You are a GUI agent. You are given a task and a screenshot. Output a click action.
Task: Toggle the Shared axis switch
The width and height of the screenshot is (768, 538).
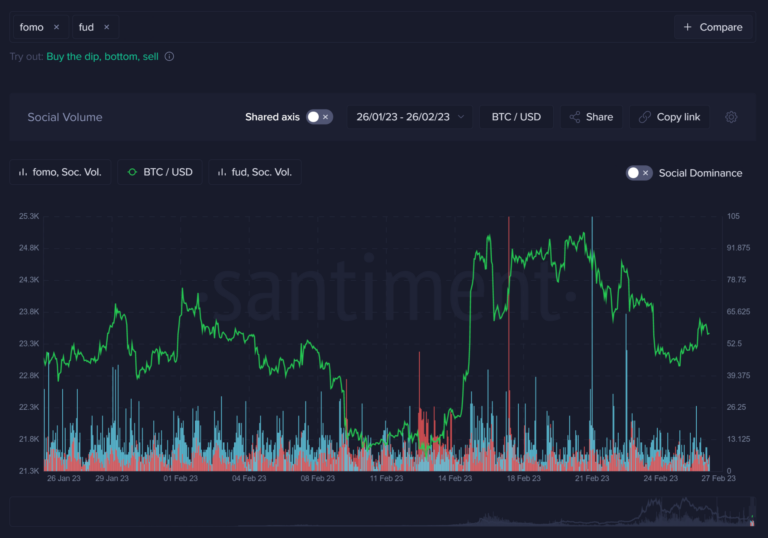(319, 117)
